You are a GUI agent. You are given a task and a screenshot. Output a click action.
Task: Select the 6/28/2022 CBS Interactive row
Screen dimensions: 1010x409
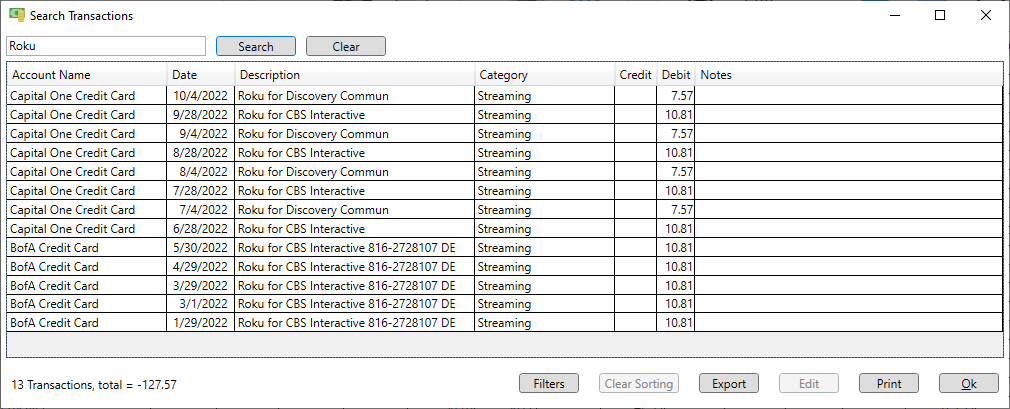click(505, 229)
